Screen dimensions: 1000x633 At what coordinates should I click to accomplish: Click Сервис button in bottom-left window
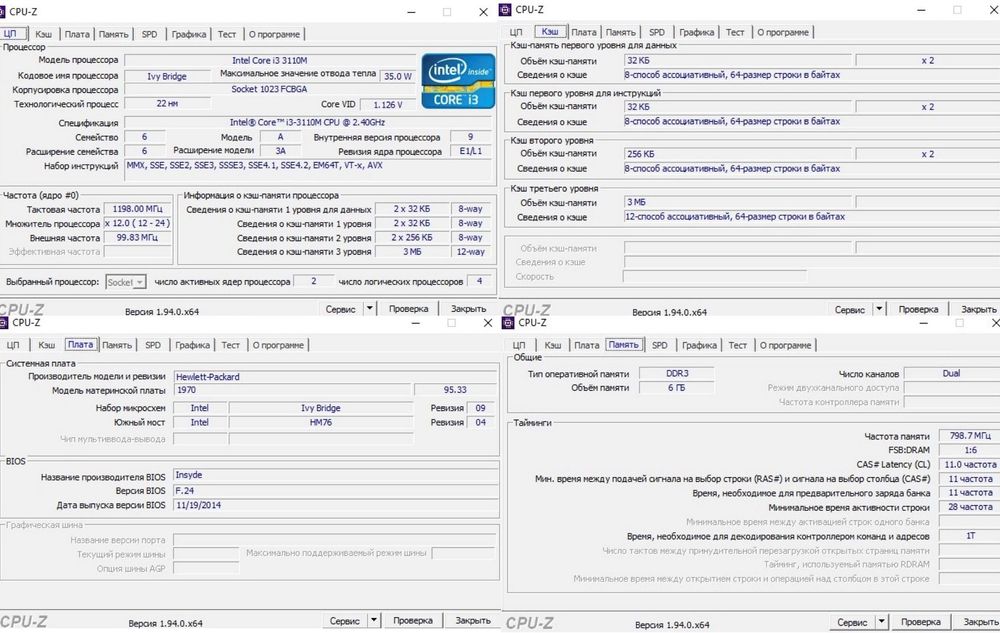coord(345,620)
